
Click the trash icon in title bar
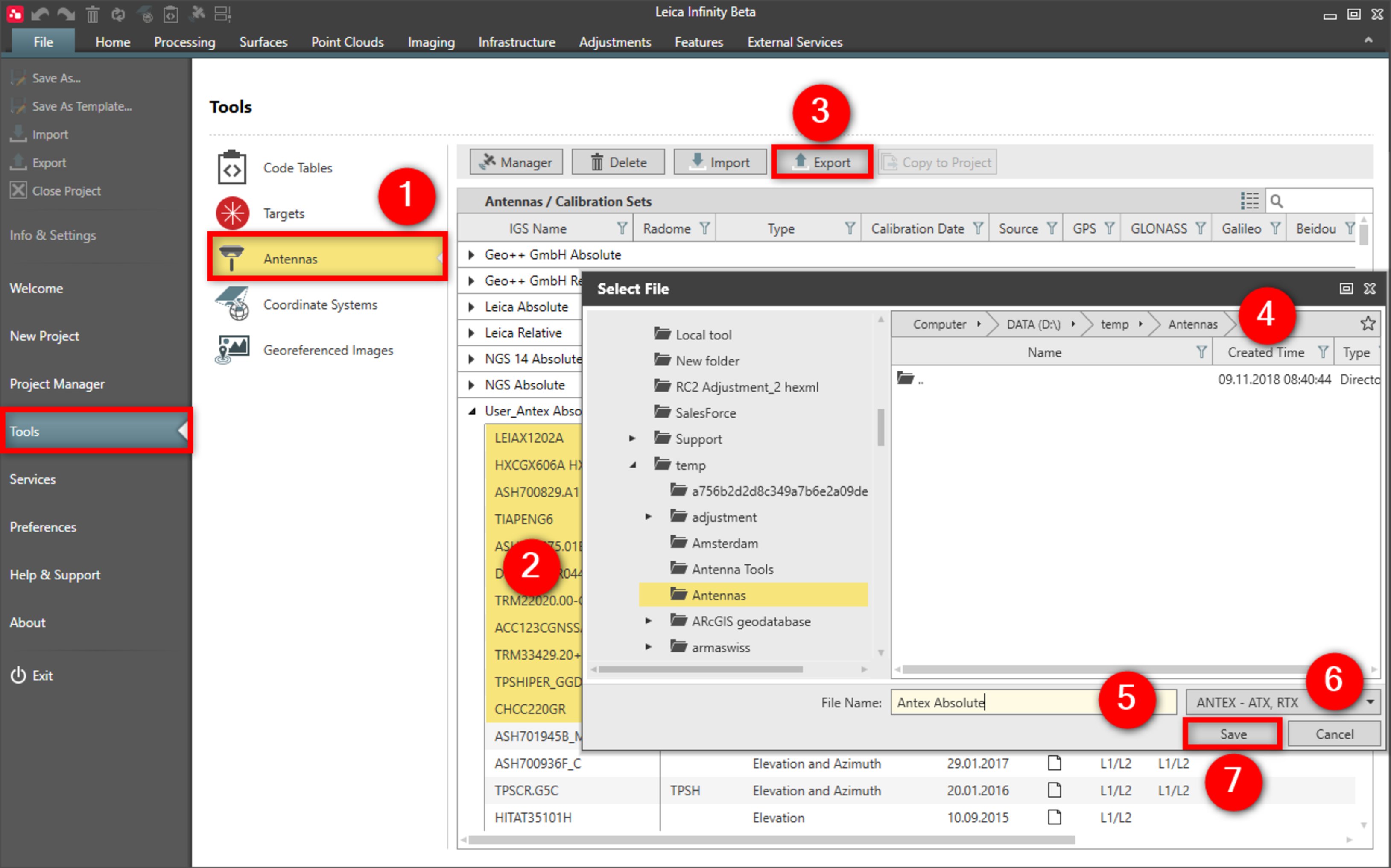(x=92, y=14)
